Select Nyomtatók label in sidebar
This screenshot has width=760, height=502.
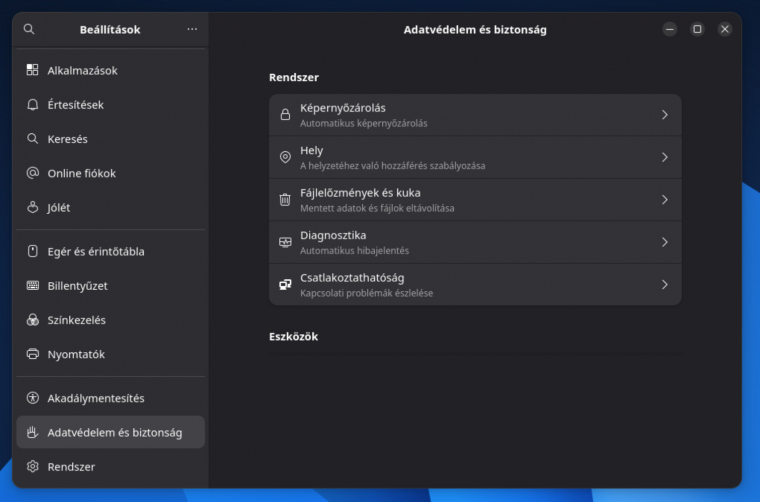pos(76,354)
